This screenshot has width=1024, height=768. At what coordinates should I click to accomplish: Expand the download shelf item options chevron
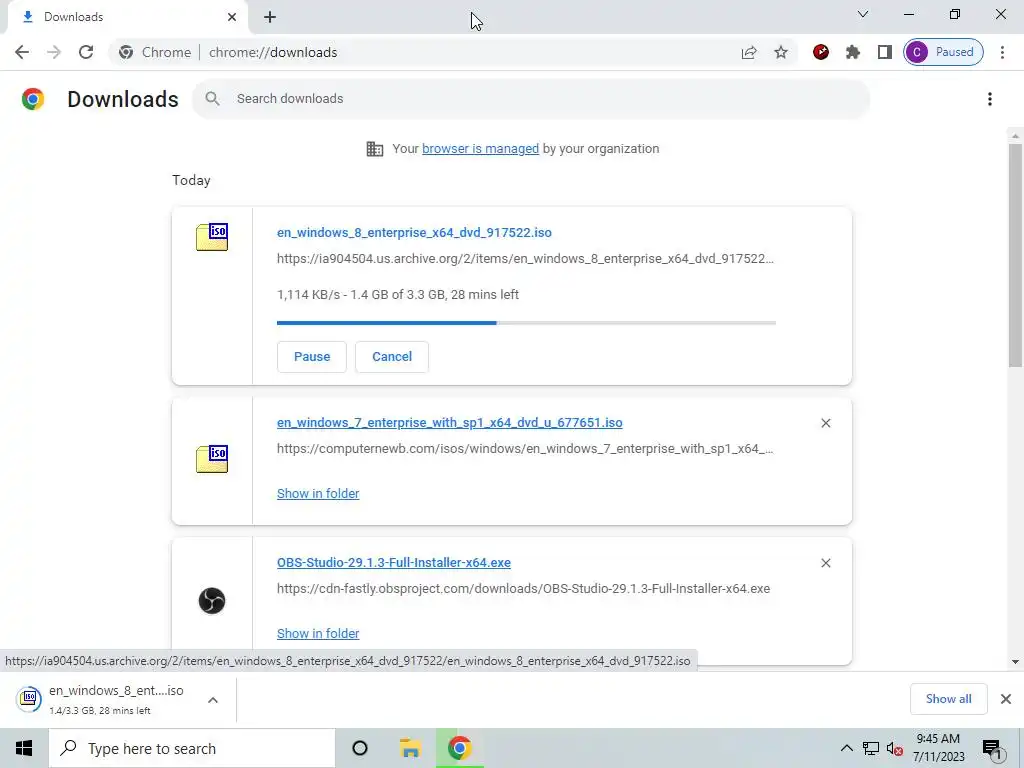coord(213,700)
